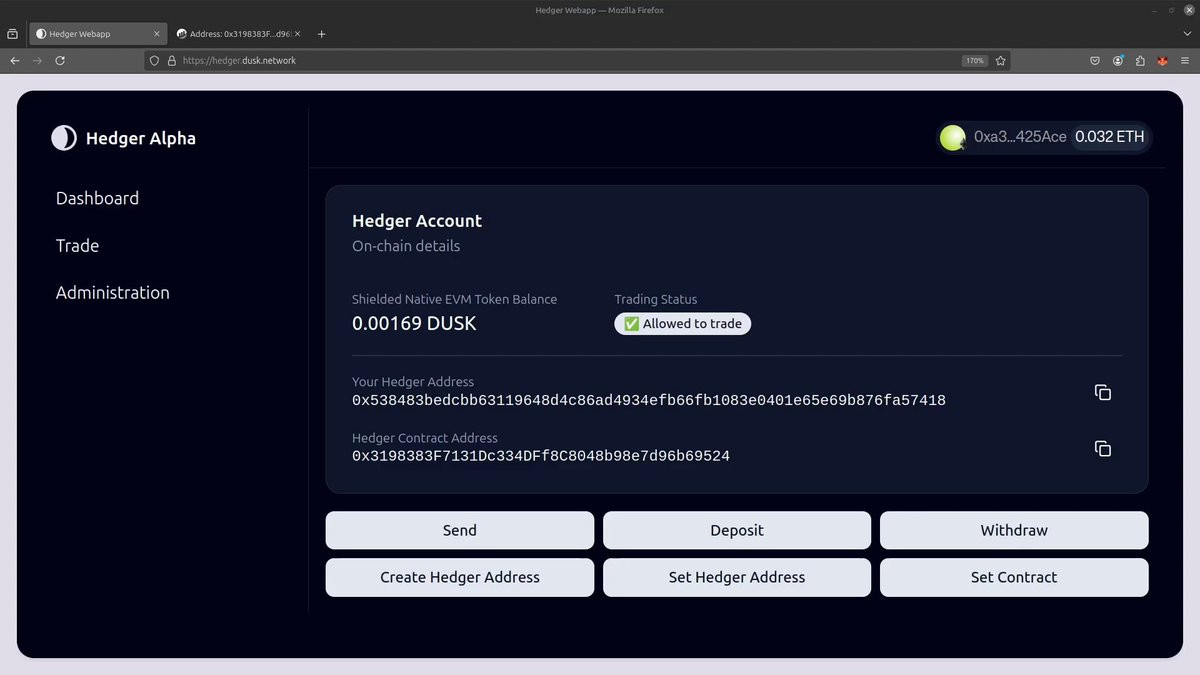Go back to previous page
Screen dimensions: 1200x675
[15, 60]
